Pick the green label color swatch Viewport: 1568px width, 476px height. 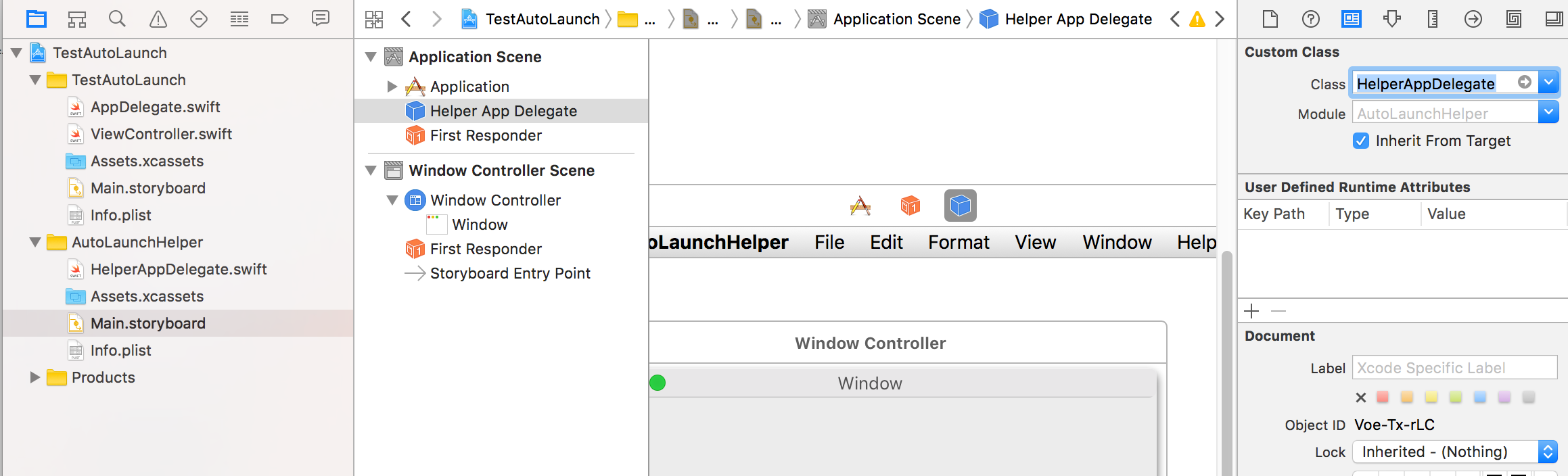(x=1456, y=397)
